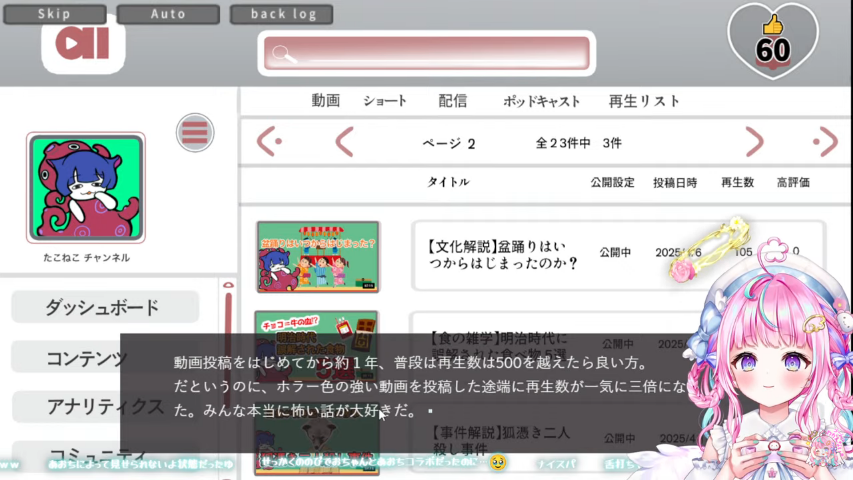The width and height of the screenshot is (853, 480).
Task: Click the たこねこ チャンネル name label
Action: click(x=86, y=257)
